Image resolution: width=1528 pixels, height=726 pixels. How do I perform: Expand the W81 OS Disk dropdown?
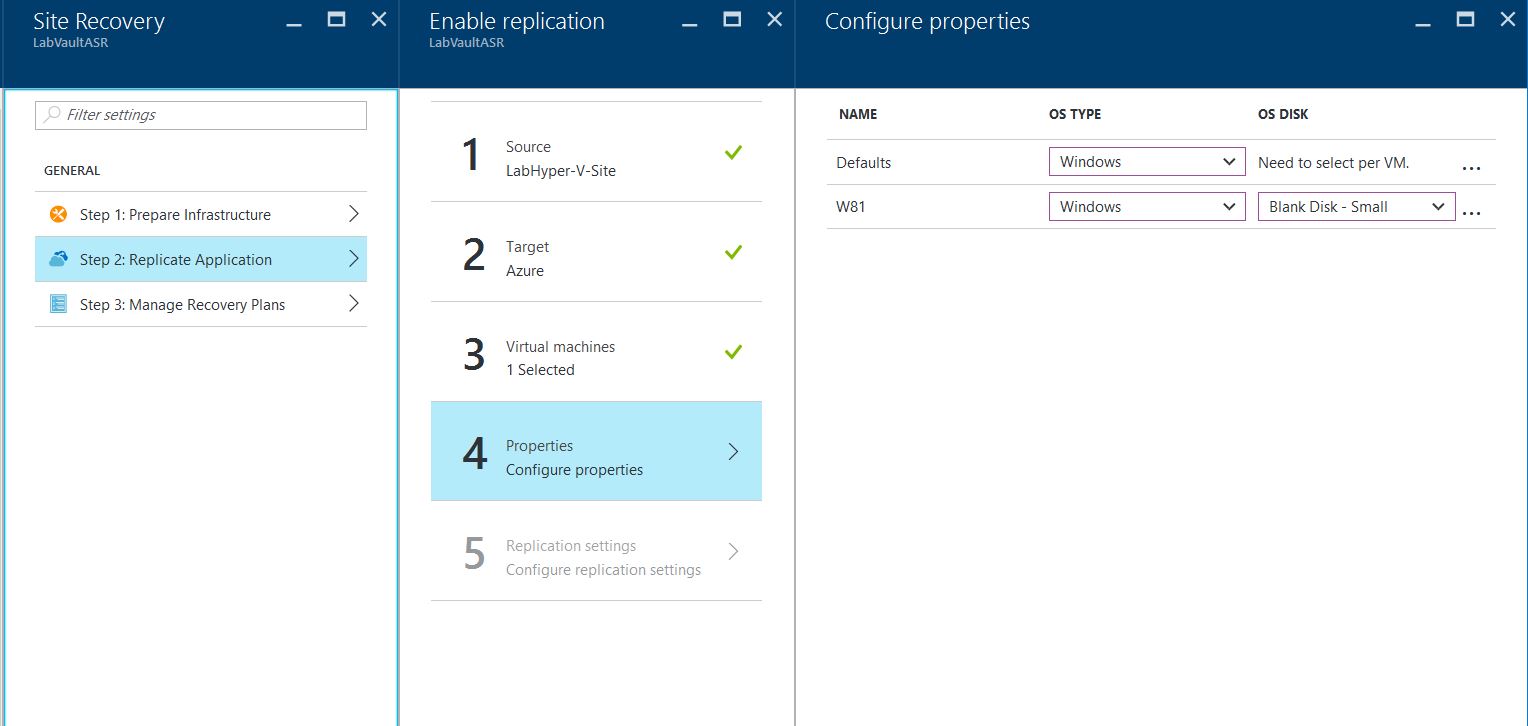click(x=1355, y=207)
